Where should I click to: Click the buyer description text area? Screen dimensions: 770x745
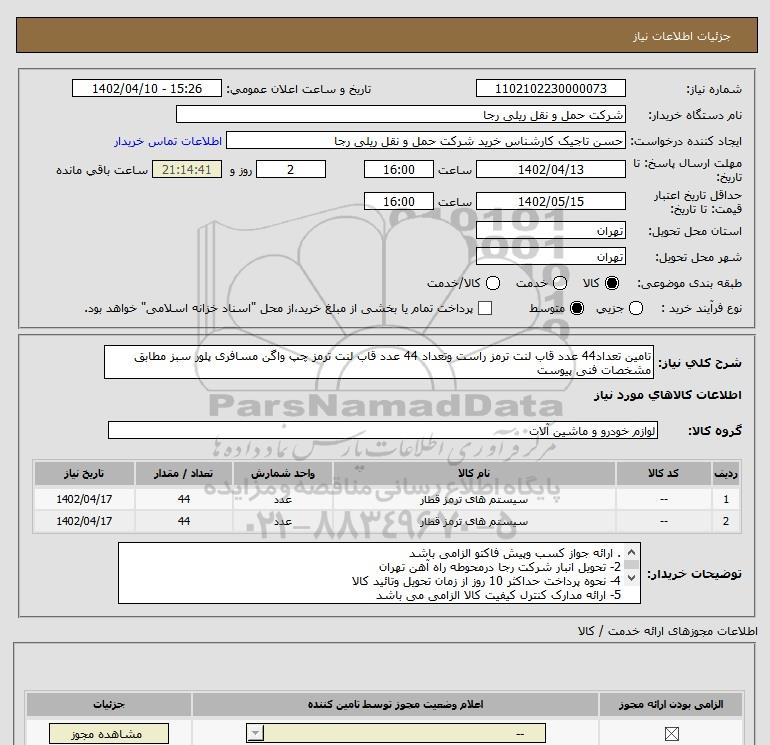pyautogui.click(x=379, y=574)
